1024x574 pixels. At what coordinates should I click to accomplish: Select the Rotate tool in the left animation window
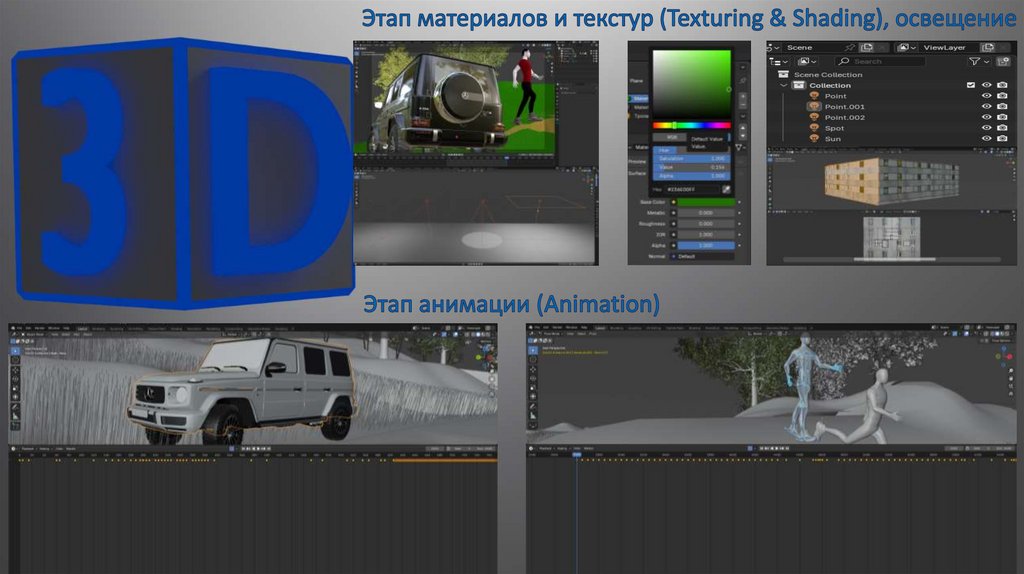click(x=16, y=379)
